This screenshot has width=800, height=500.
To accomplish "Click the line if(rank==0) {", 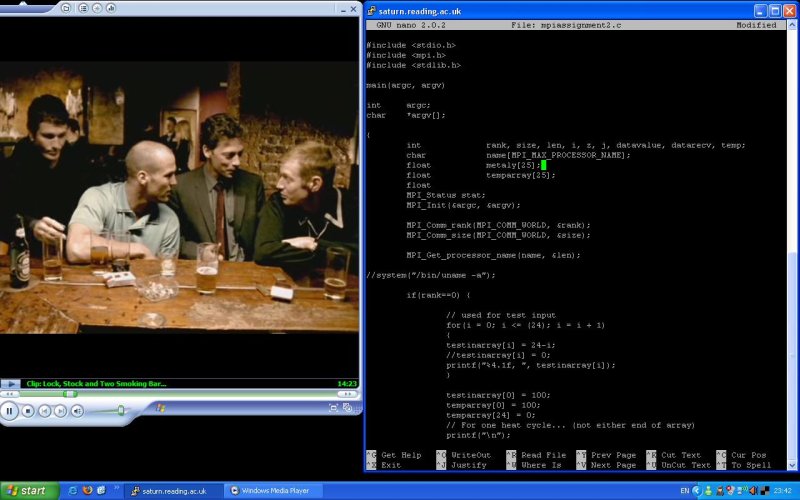I will click(x=438, y=295).
